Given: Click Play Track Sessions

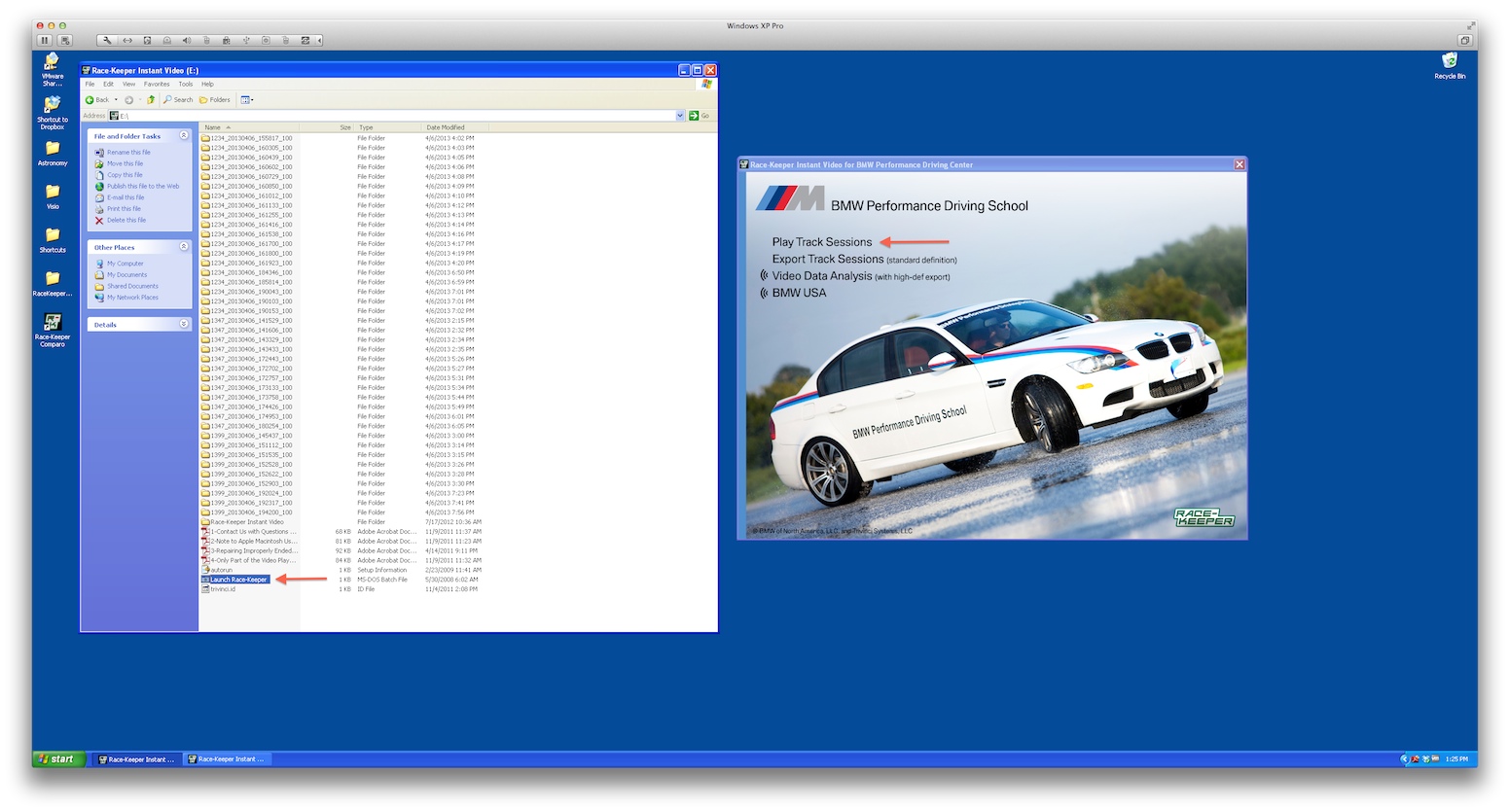Looking at the screenshot, I should click(x=822, y=242).
